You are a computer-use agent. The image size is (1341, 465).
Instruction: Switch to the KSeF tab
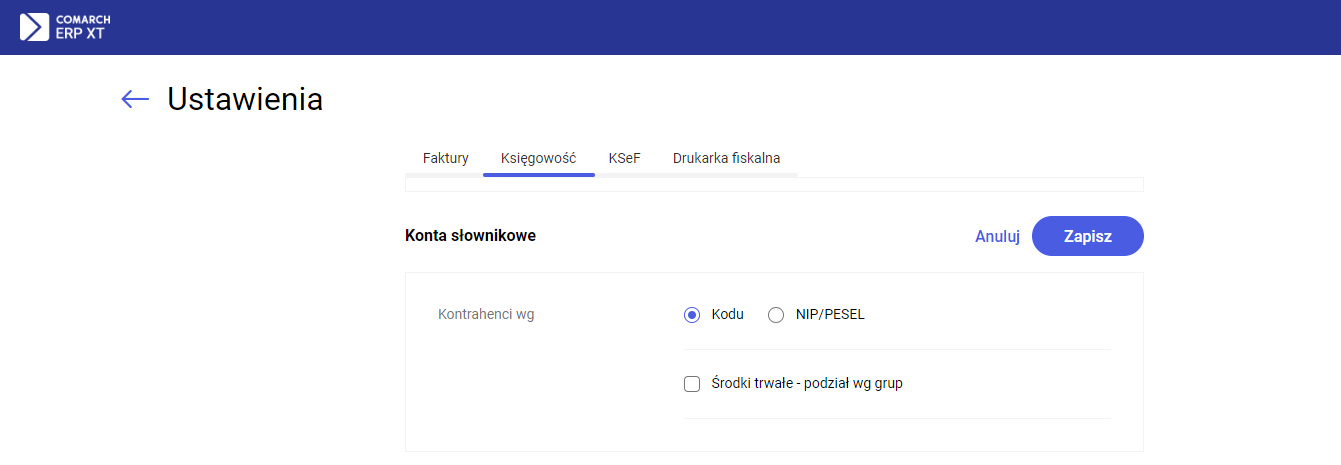624,158
